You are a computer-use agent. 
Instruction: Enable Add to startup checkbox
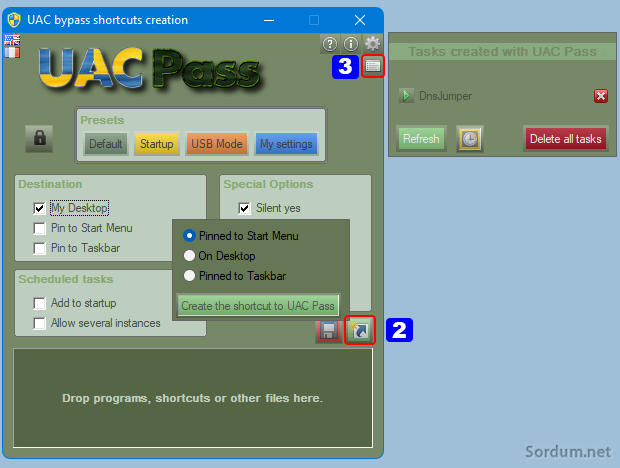point(39,303)
